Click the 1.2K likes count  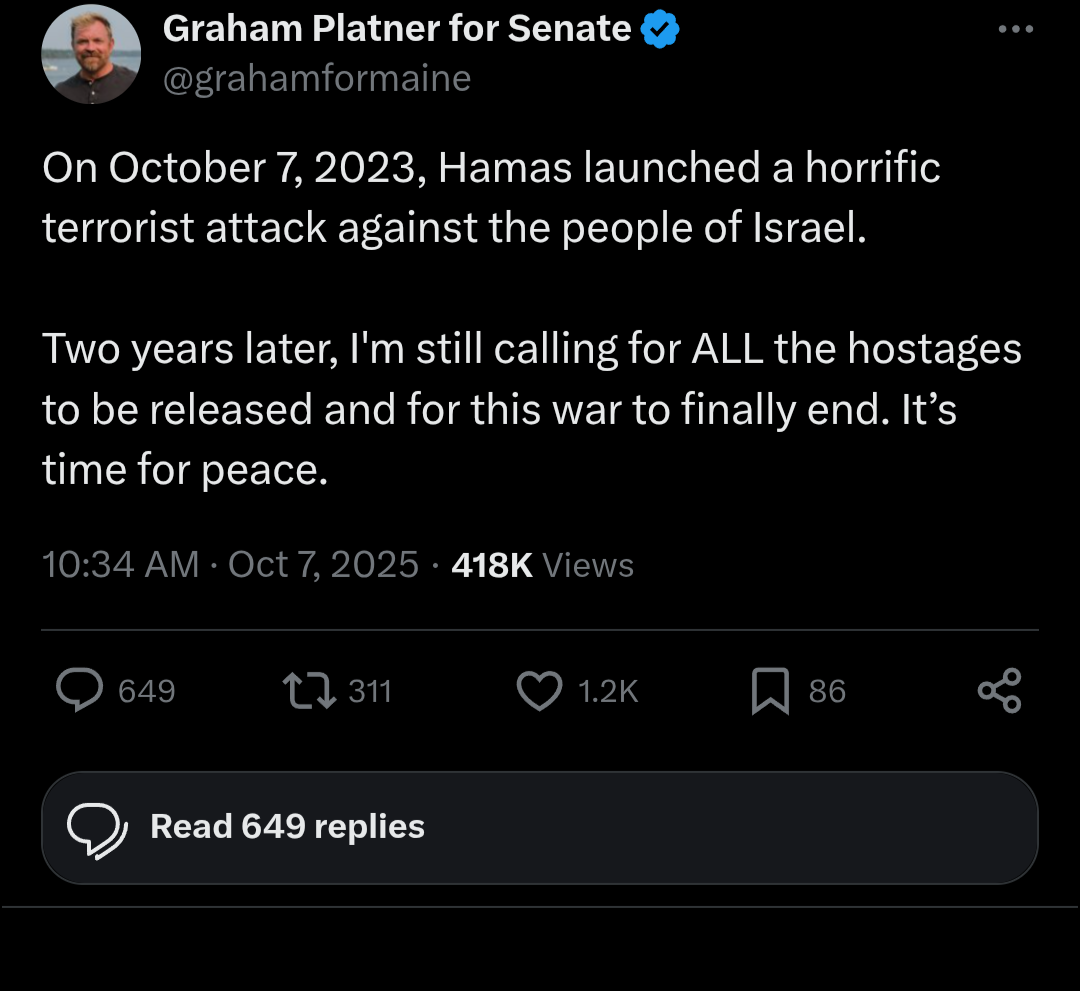point(608,691)
